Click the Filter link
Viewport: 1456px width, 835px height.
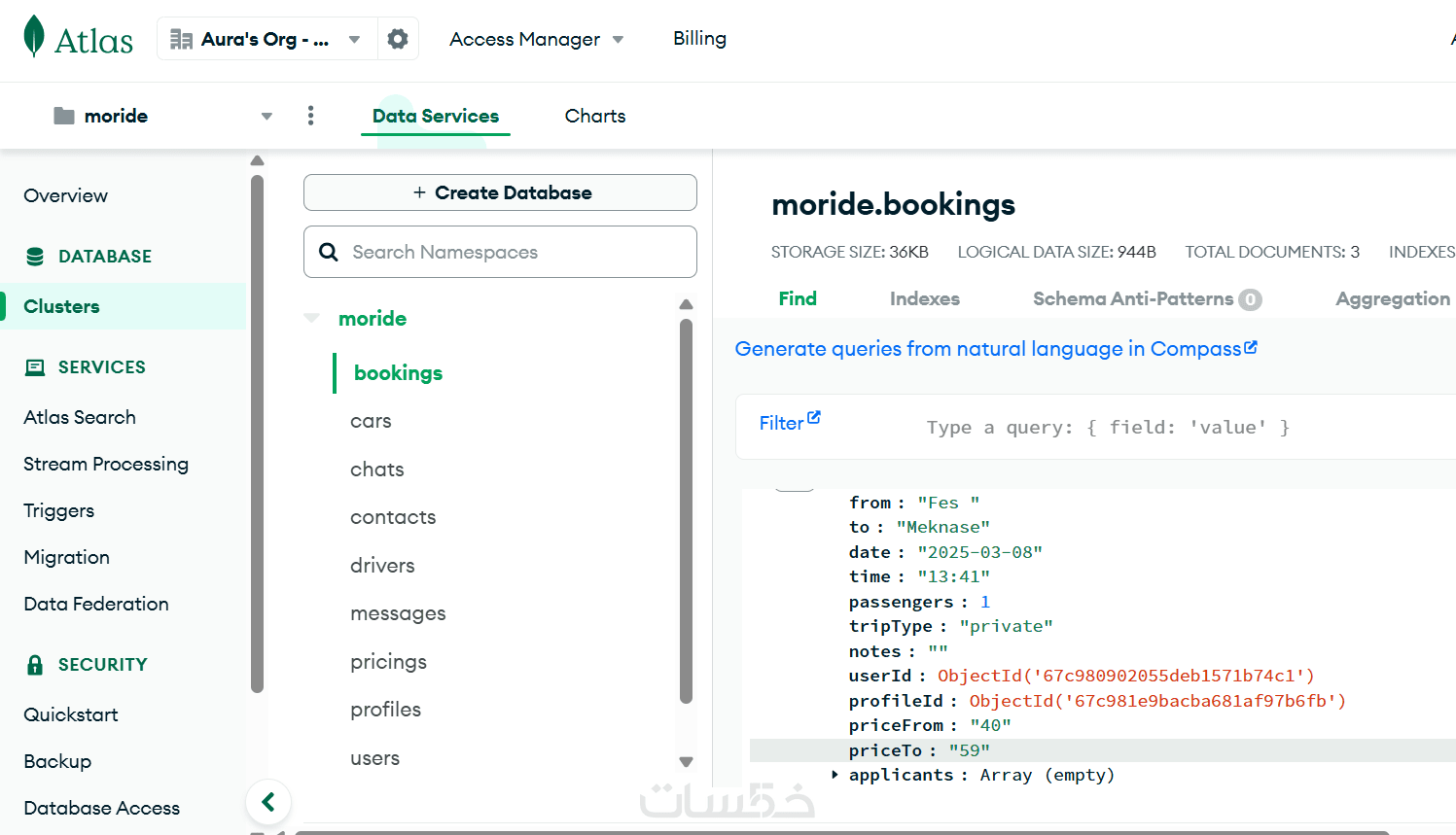[x=781, y=423]
